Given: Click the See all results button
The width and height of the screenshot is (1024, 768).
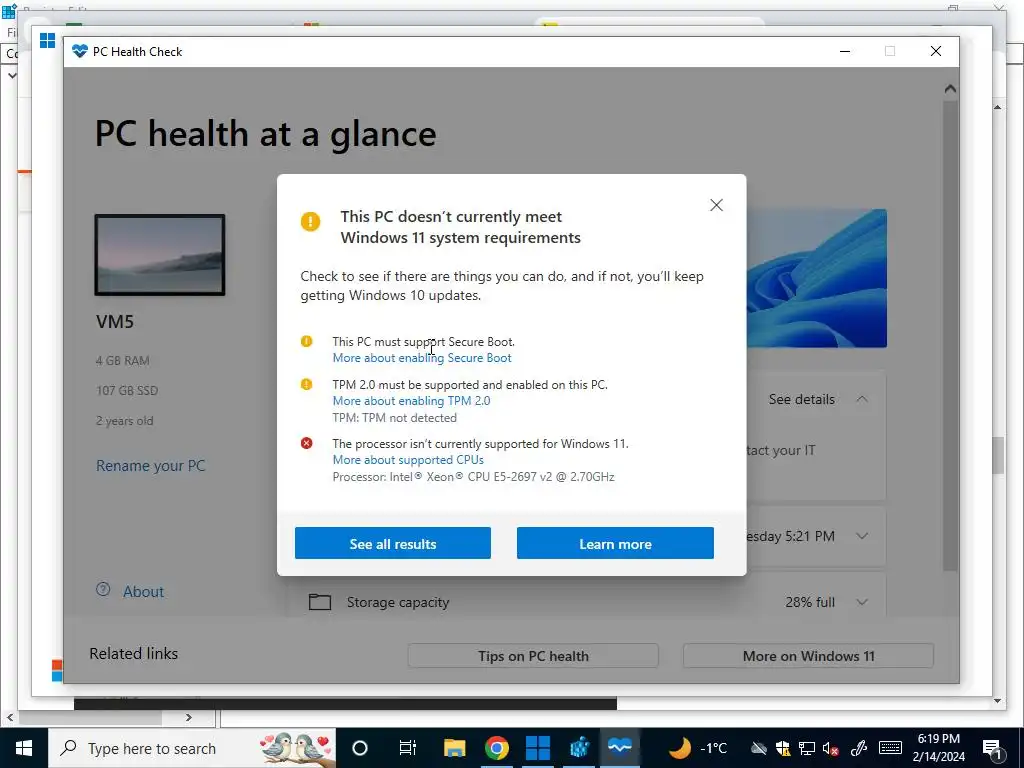Looking at the screenshot, I should (392, 543).
